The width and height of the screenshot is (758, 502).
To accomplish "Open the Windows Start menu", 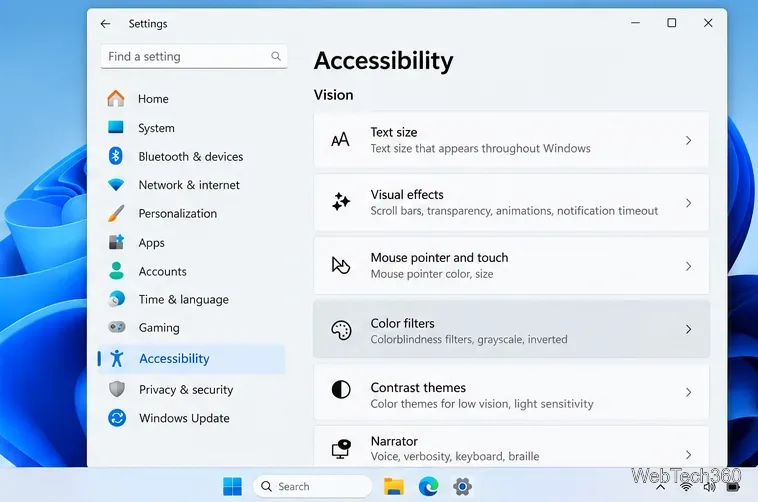I will 233,486.
